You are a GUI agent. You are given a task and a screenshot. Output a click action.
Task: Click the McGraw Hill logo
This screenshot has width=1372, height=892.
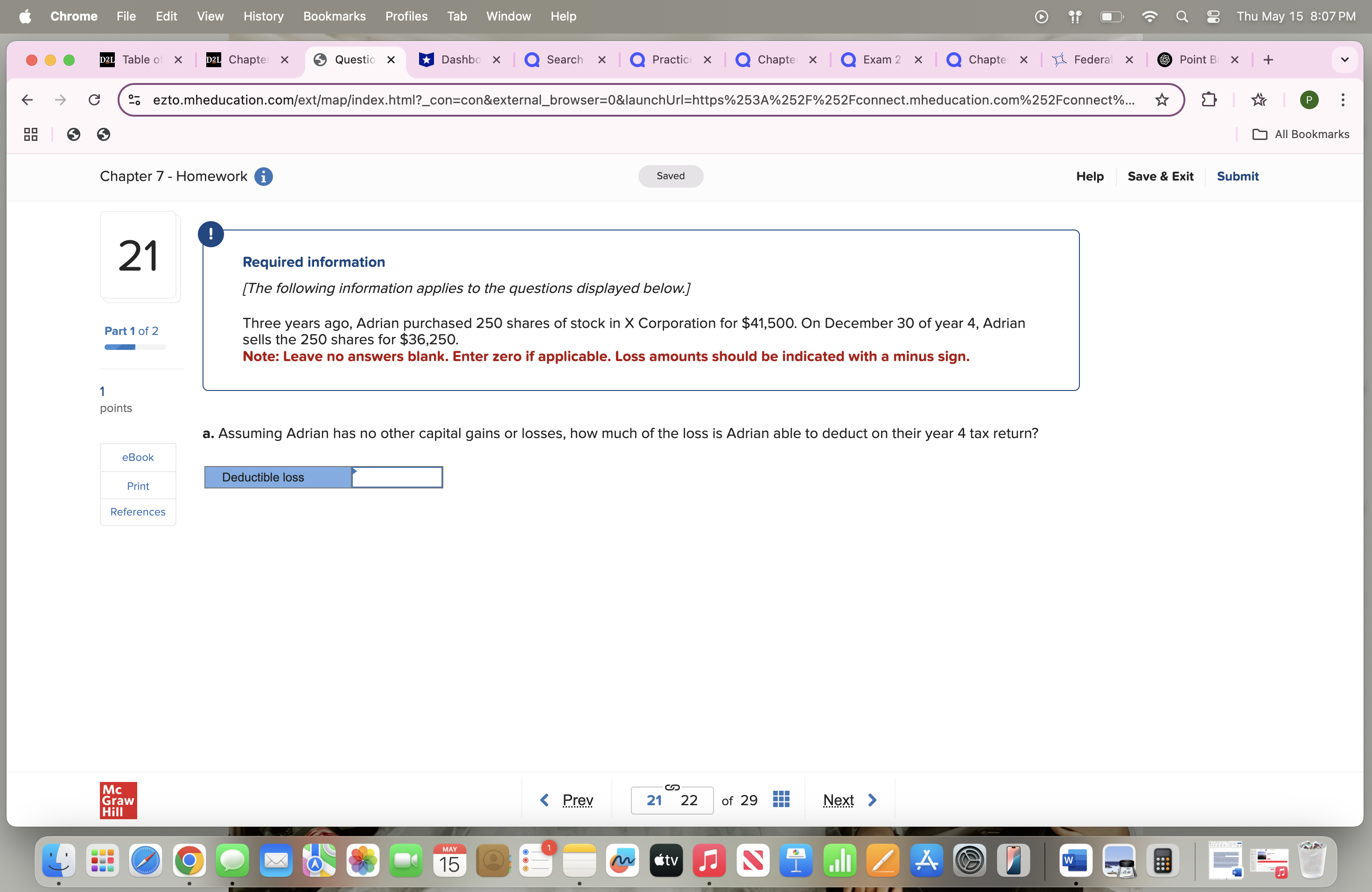pyautogui.click(x=118, y=800)
